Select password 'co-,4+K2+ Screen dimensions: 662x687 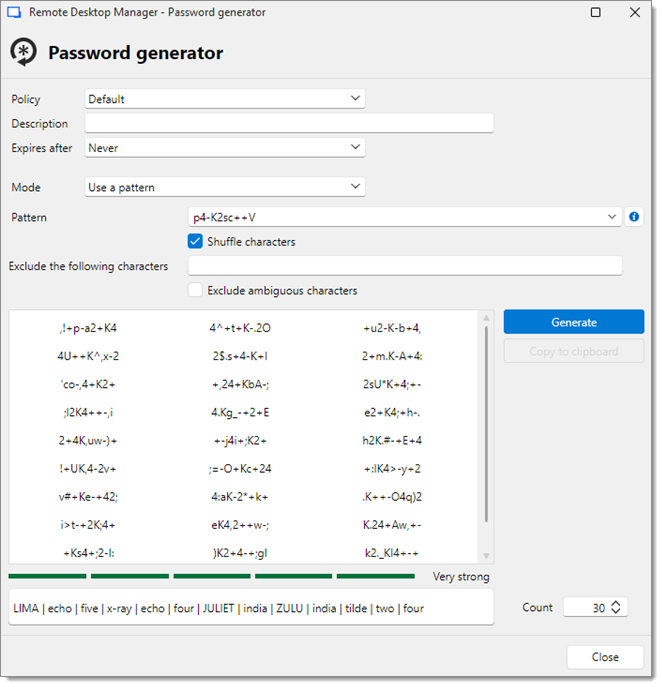click(89, 386)
